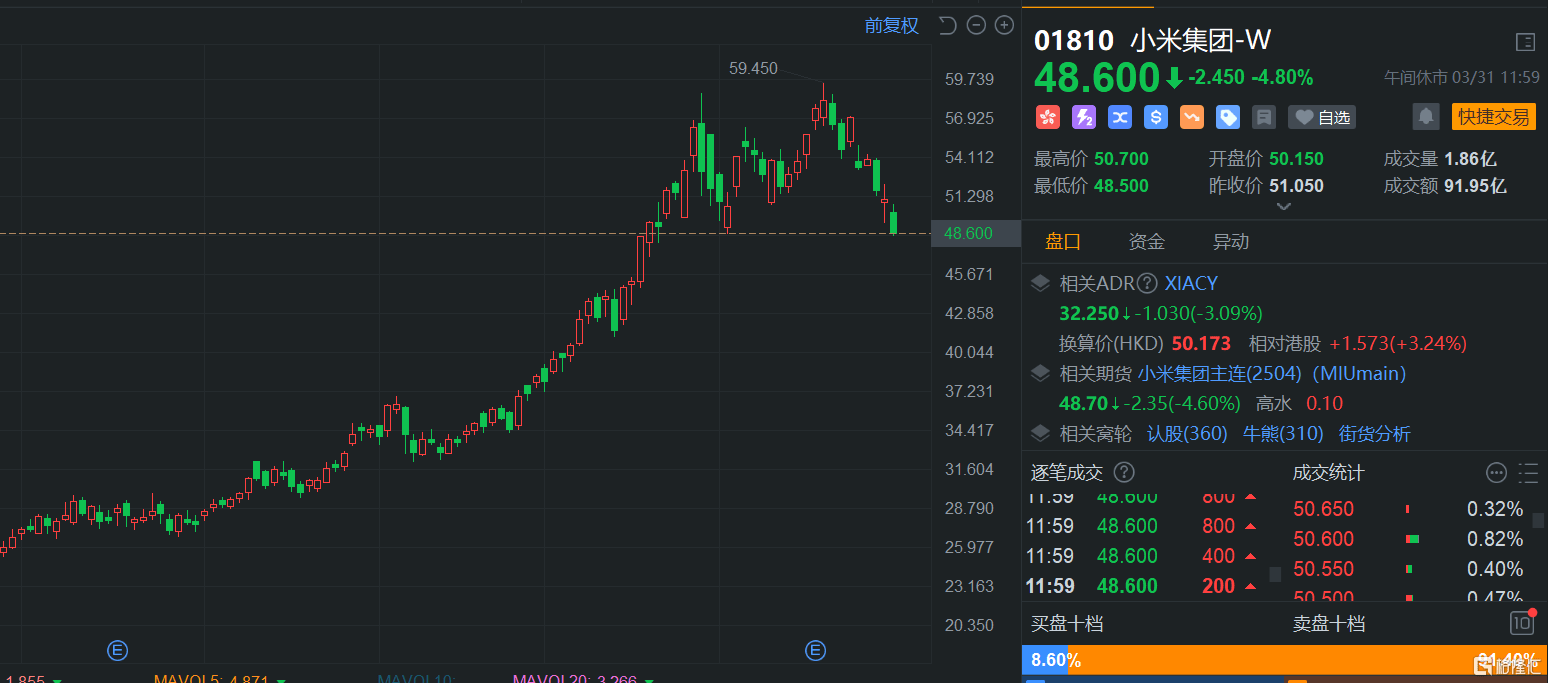Expand more quote details chevron
1548x683 pixels.
(x=1284, y=207)
